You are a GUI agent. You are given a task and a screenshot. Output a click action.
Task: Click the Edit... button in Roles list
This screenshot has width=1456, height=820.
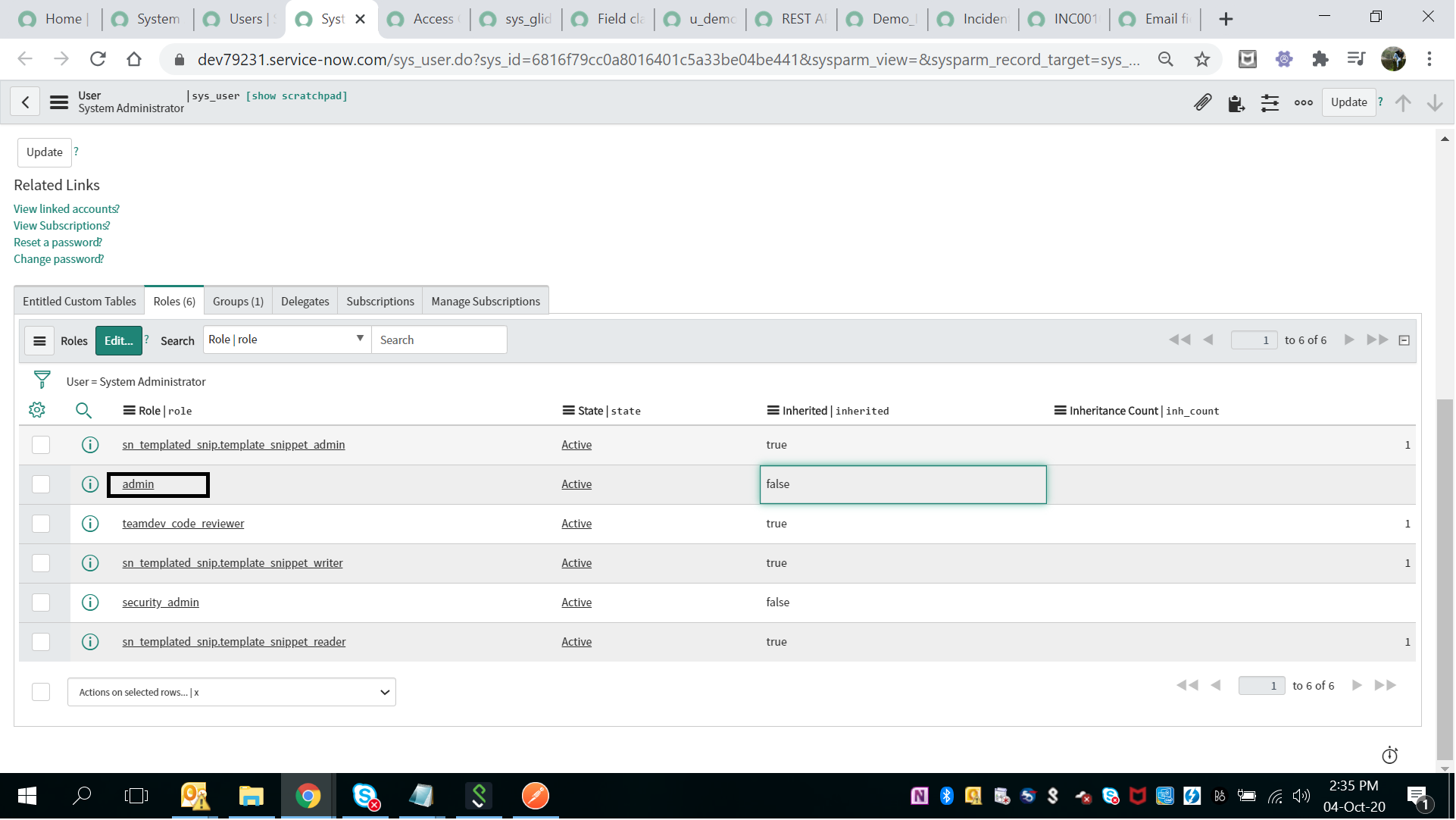[119, 341]
